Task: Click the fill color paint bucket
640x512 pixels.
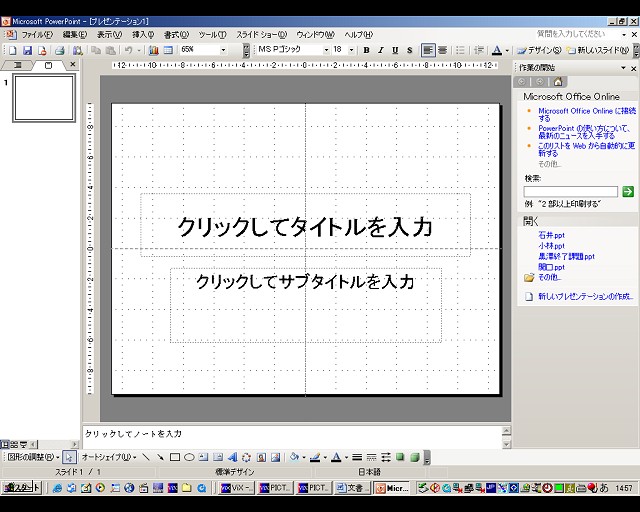Action: (x=294, y=457)
